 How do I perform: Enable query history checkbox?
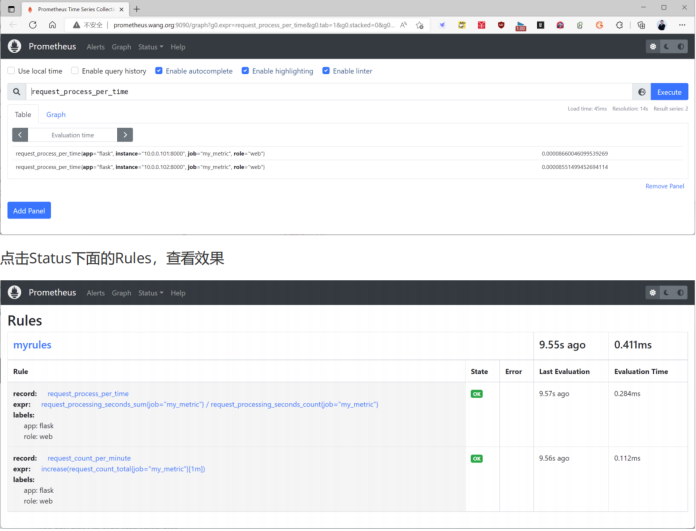click(75, 71)
